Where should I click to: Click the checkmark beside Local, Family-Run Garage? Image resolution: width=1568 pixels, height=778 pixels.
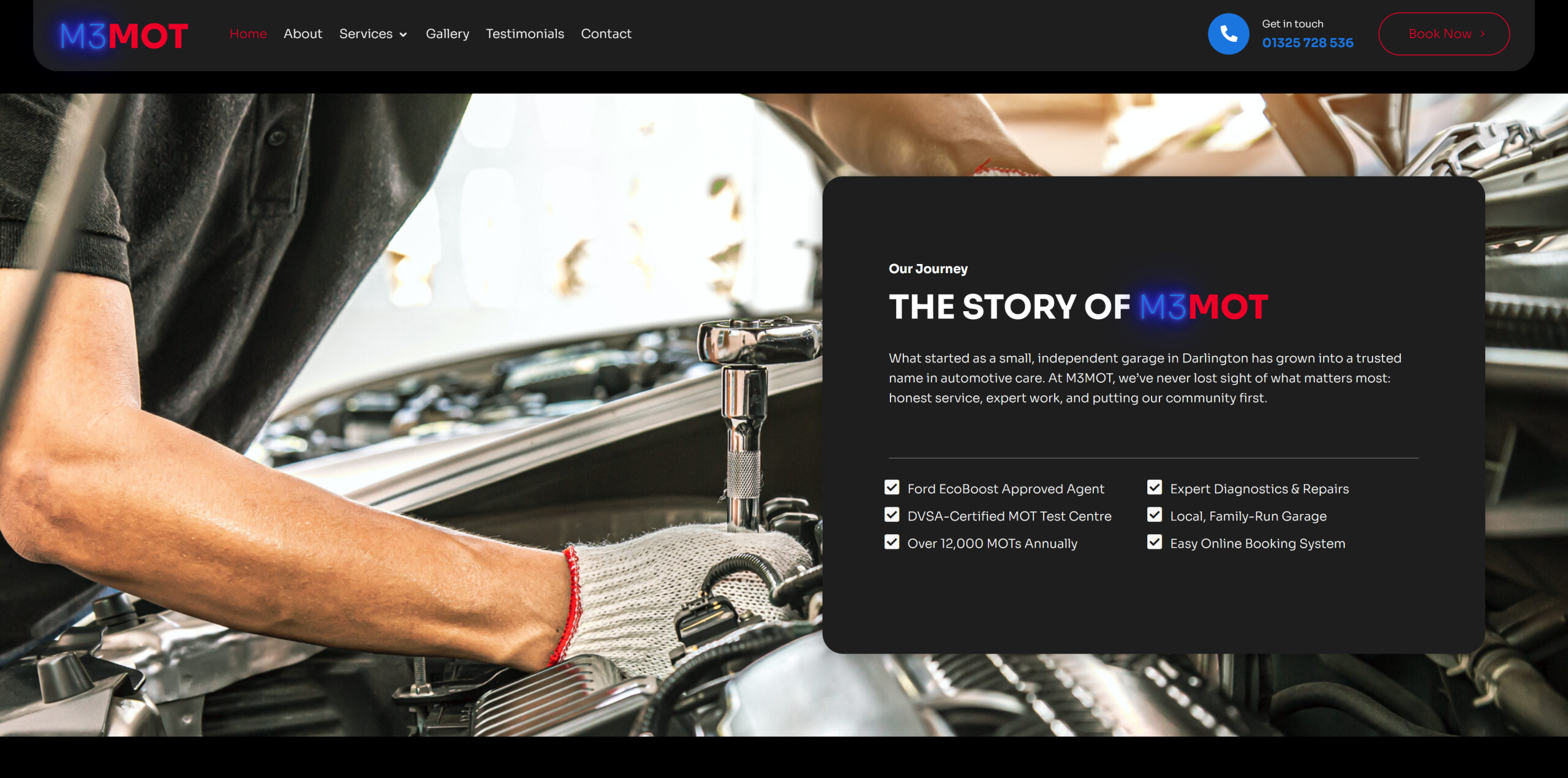pos(1155,515)
